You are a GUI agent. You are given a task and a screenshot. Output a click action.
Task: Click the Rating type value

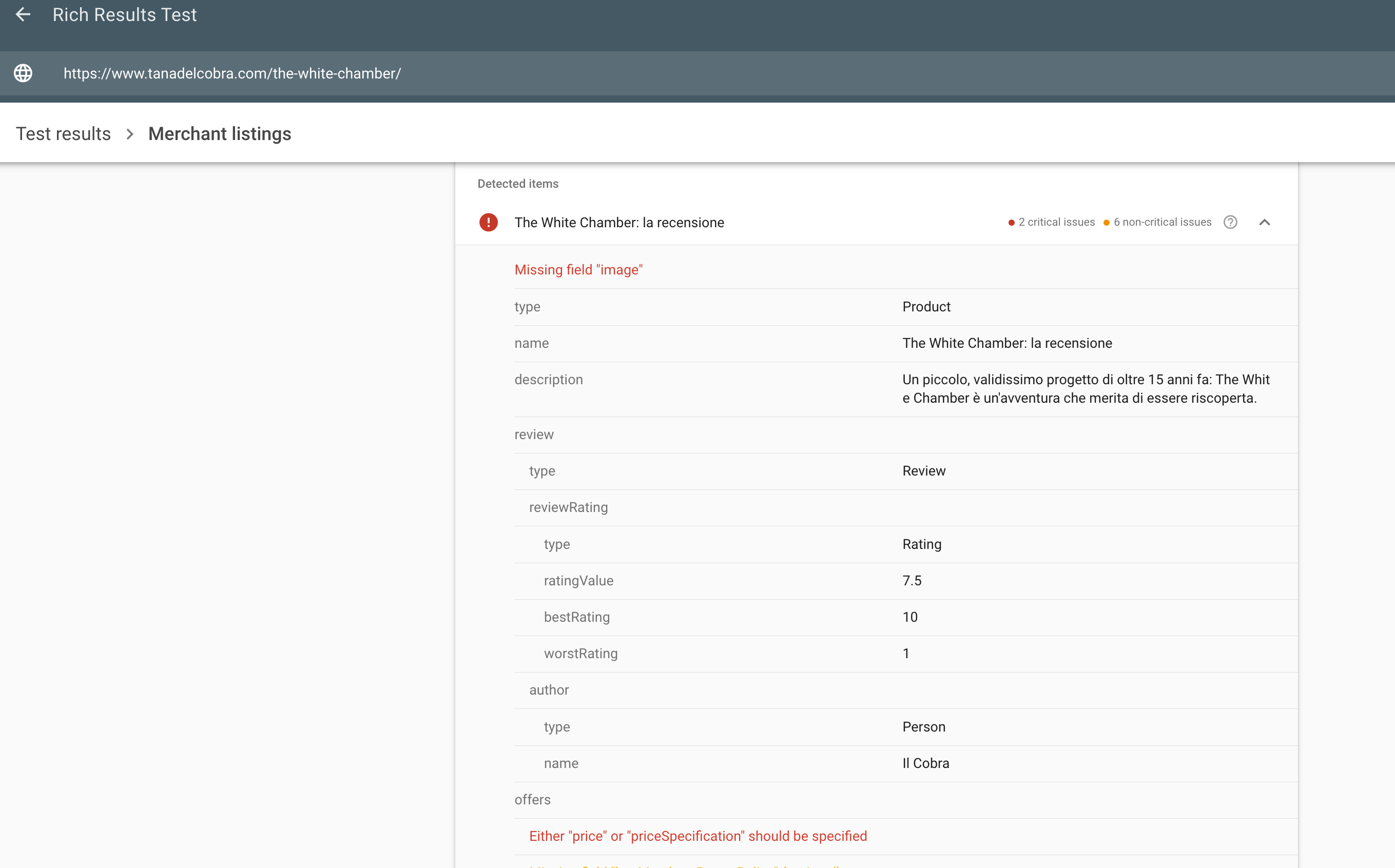click(x=922, y=544)
